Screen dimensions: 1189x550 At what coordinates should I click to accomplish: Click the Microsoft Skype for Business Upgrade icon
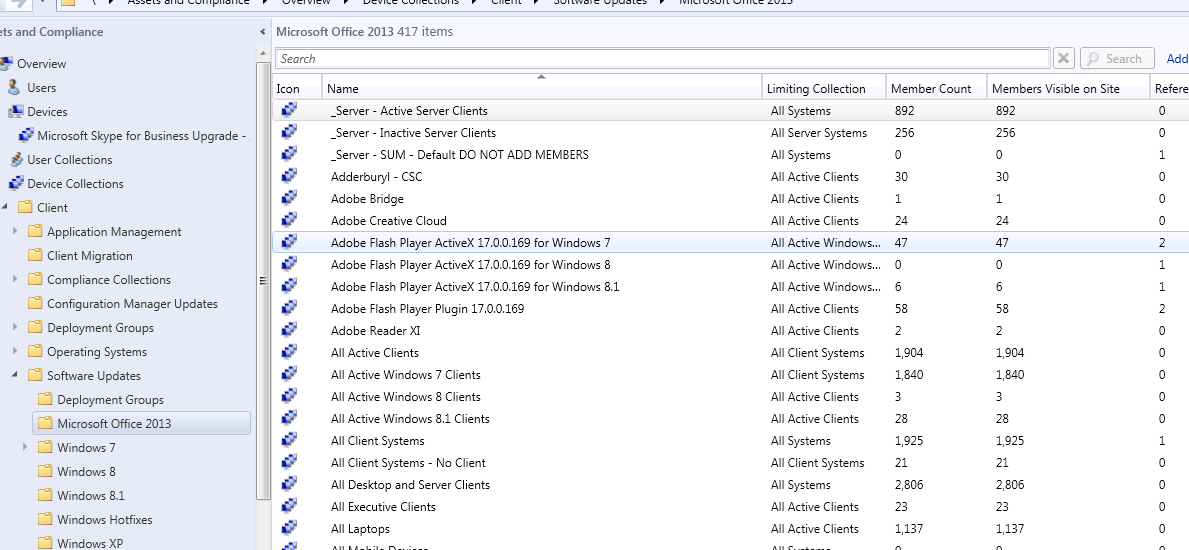[x=26, y=136]
